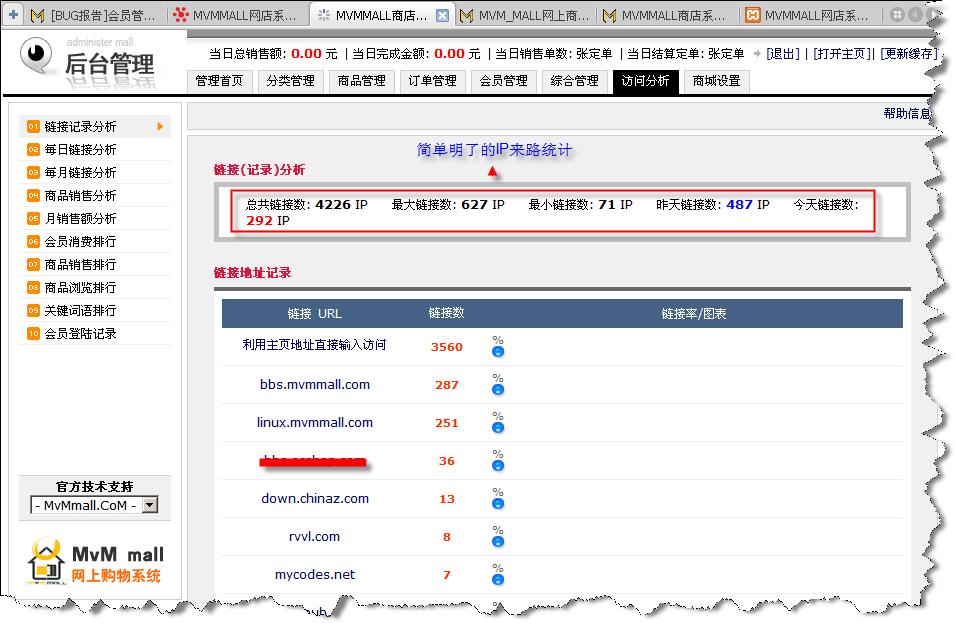
Task: Click yesterday's 487 IP count
Action: coord(739,205)
